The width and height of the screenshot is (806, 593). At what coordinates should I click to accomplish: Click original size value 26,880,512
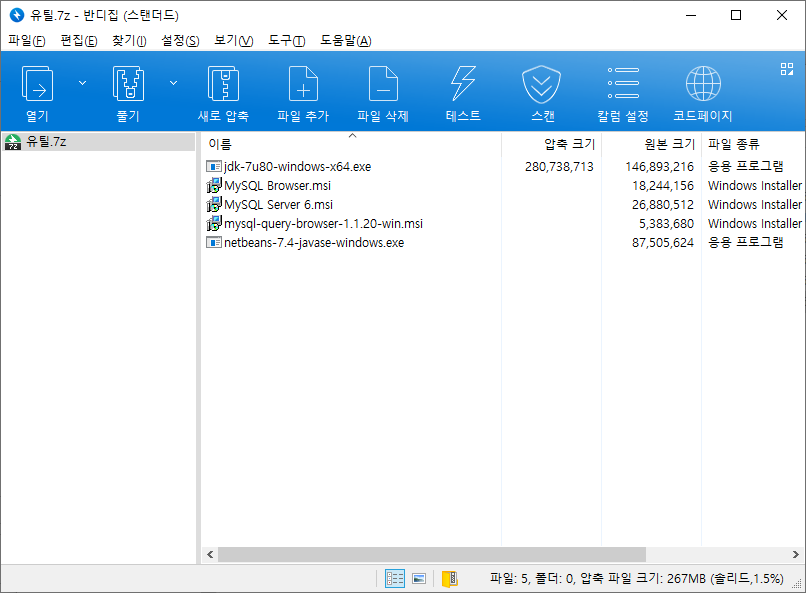[x=663, y=205]
